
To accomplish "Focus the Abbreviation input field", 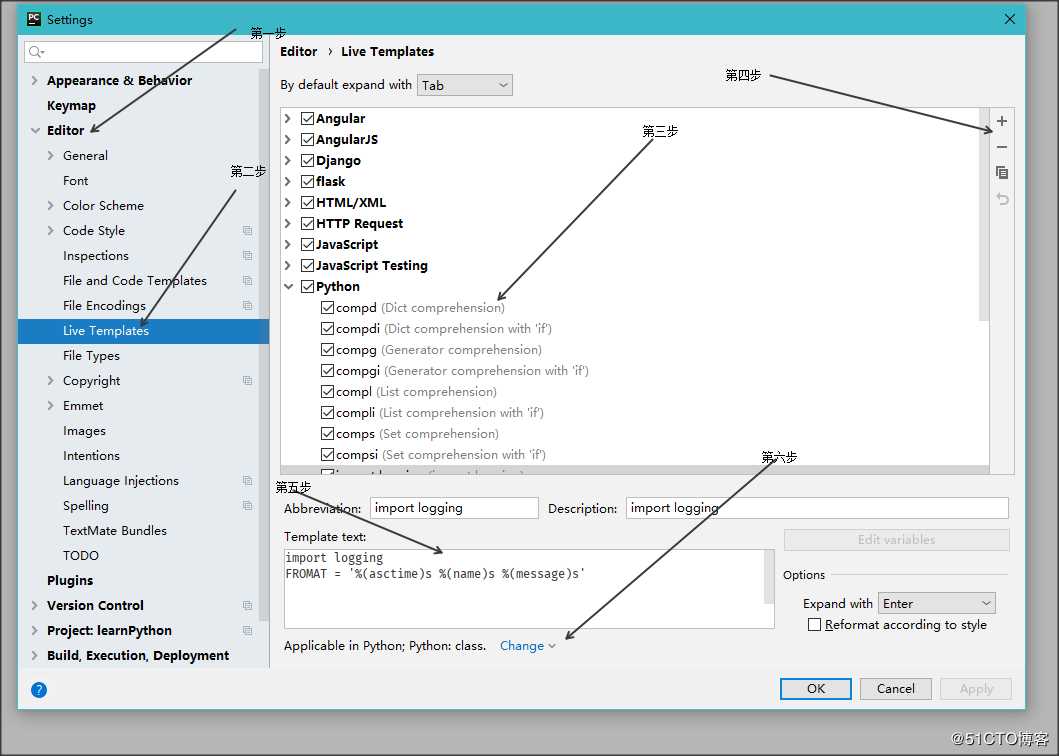I will (x=454, y=508).
